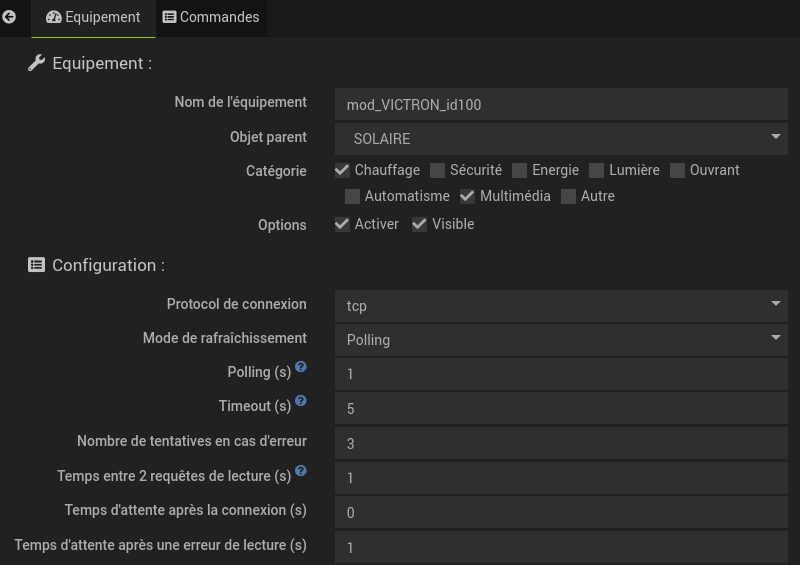Open the Objet parent dropdown

pos(561,139)
